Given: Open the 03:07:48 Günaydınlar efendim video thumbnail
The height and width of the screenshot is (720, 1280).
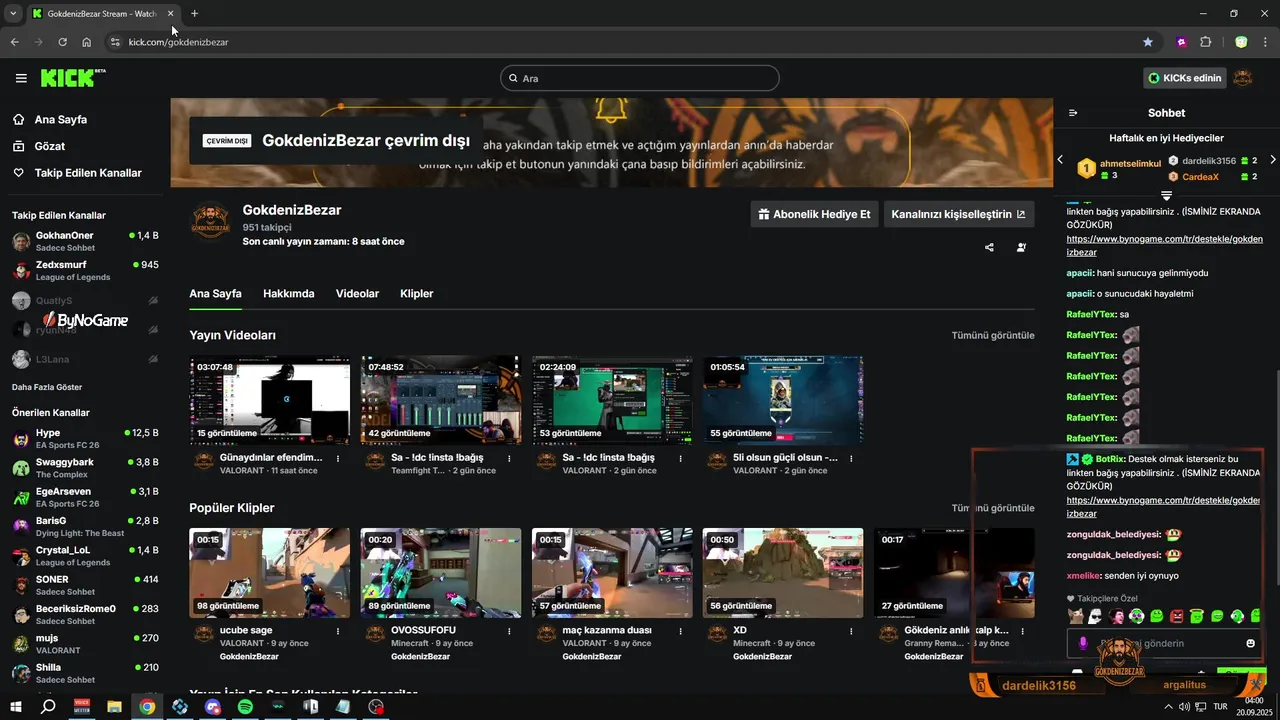Looking at the screenshot, I should (x=270, y=400).
